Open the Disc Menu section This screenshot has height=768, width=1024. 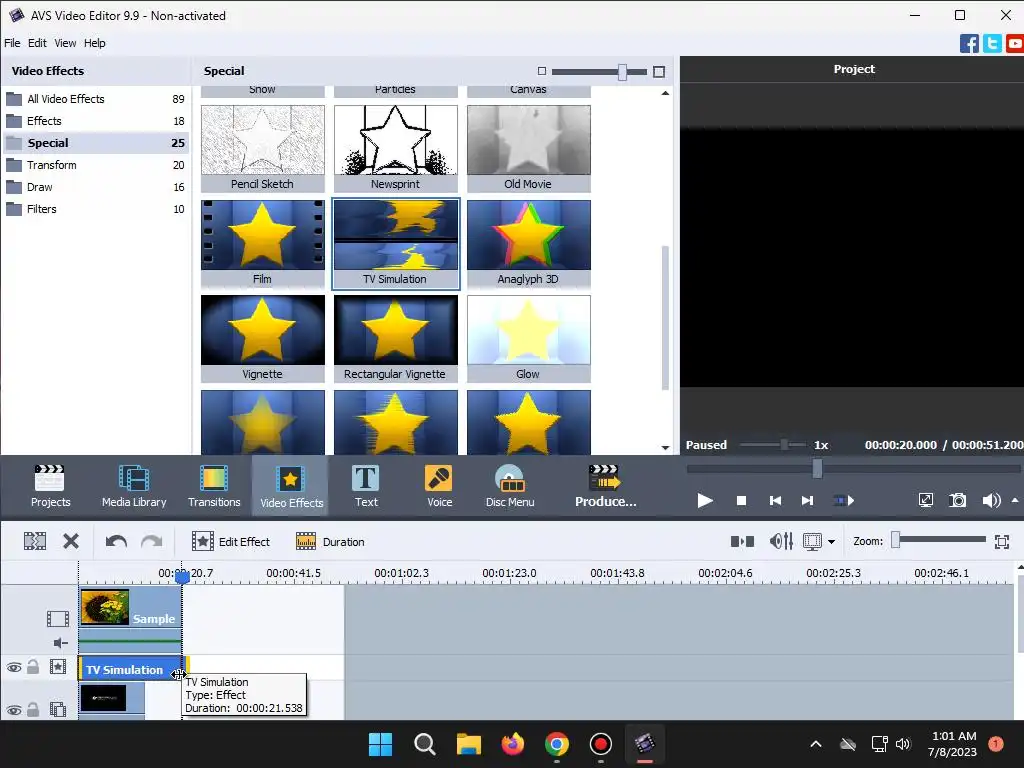point(510,486)
